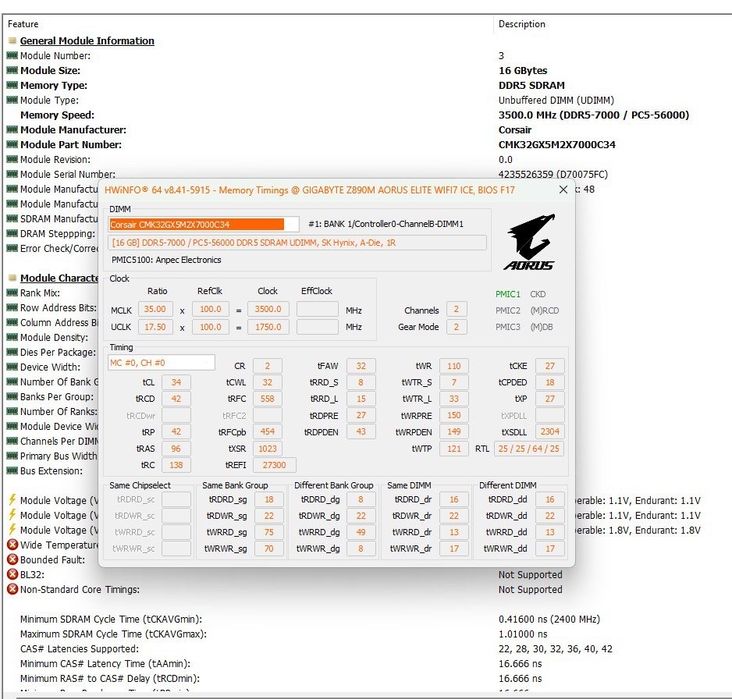Click 'PMIC5100: Anpec Electronics' text
The height and width of the screenshot is (699, 732).
166,260
